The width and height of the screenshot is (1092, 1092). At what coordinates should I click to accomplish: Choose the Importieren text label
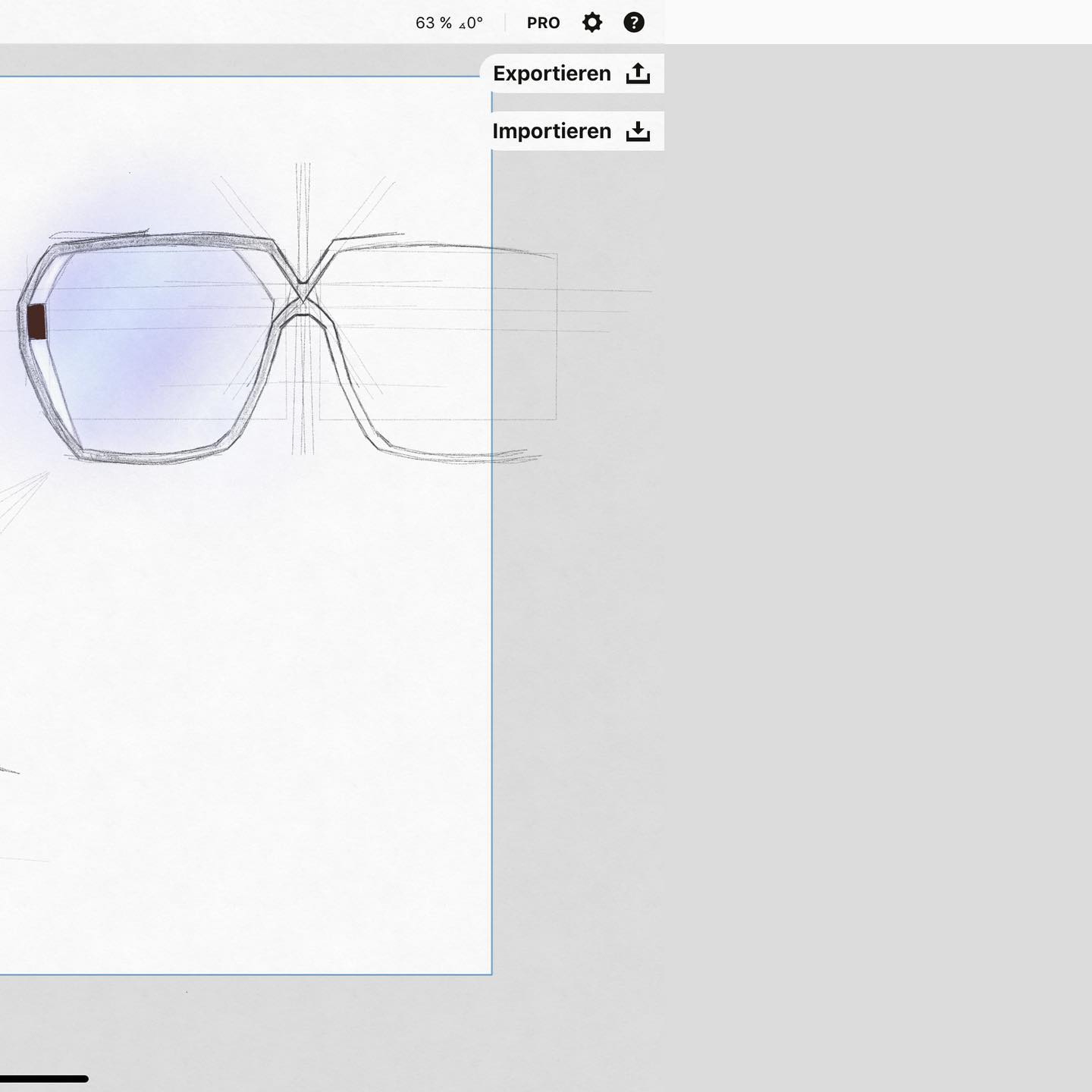coord(551,131)
